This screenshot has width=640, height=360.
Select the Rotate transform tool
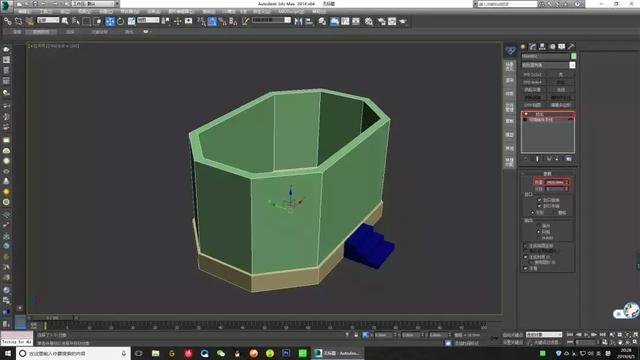pos(121,21)
